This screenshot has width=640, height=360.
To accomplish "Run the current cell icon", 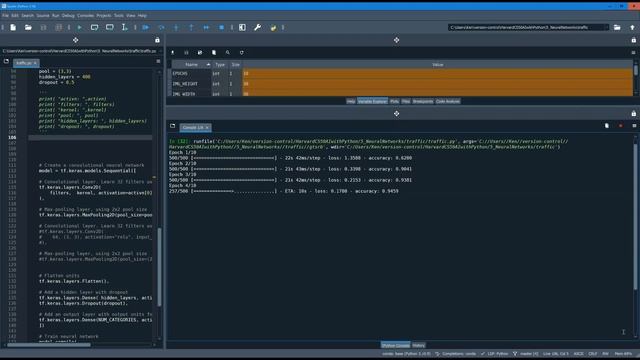I will pyautogui.click(x=94, y=27).
